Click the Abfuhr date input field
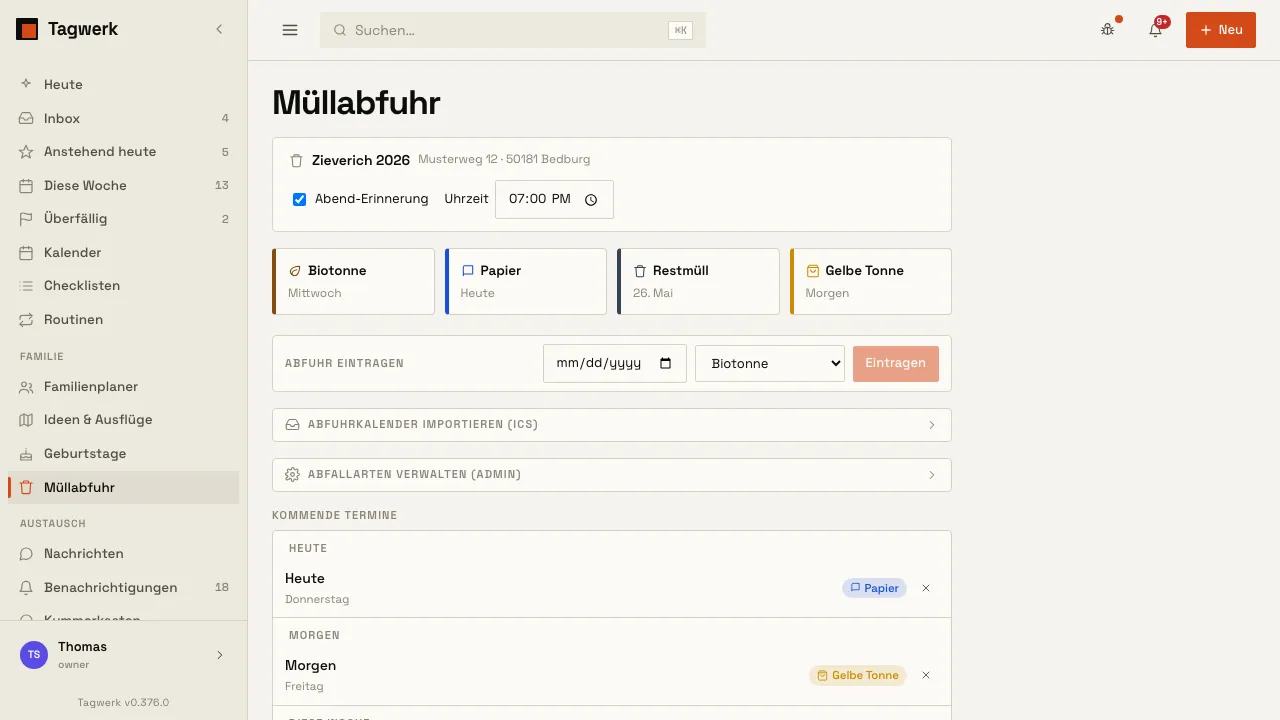1280x720 pixels. pos(615,363)
